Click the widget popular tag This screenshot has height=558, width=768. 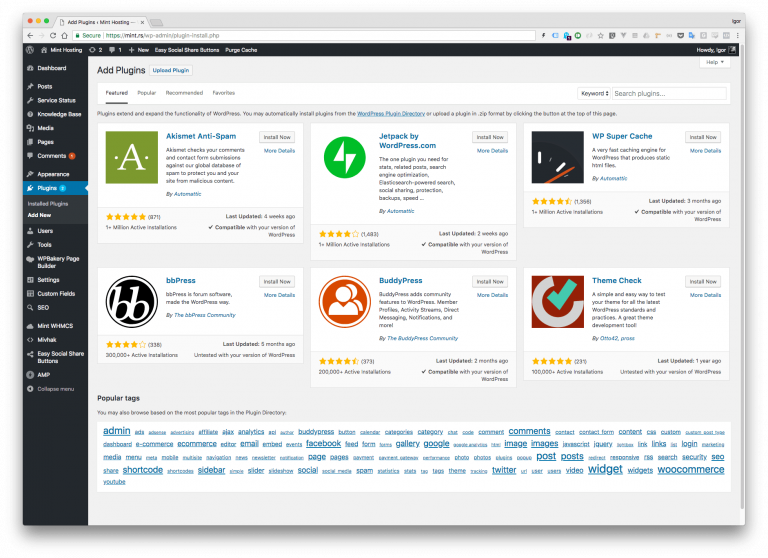click(x=605, y=469)
